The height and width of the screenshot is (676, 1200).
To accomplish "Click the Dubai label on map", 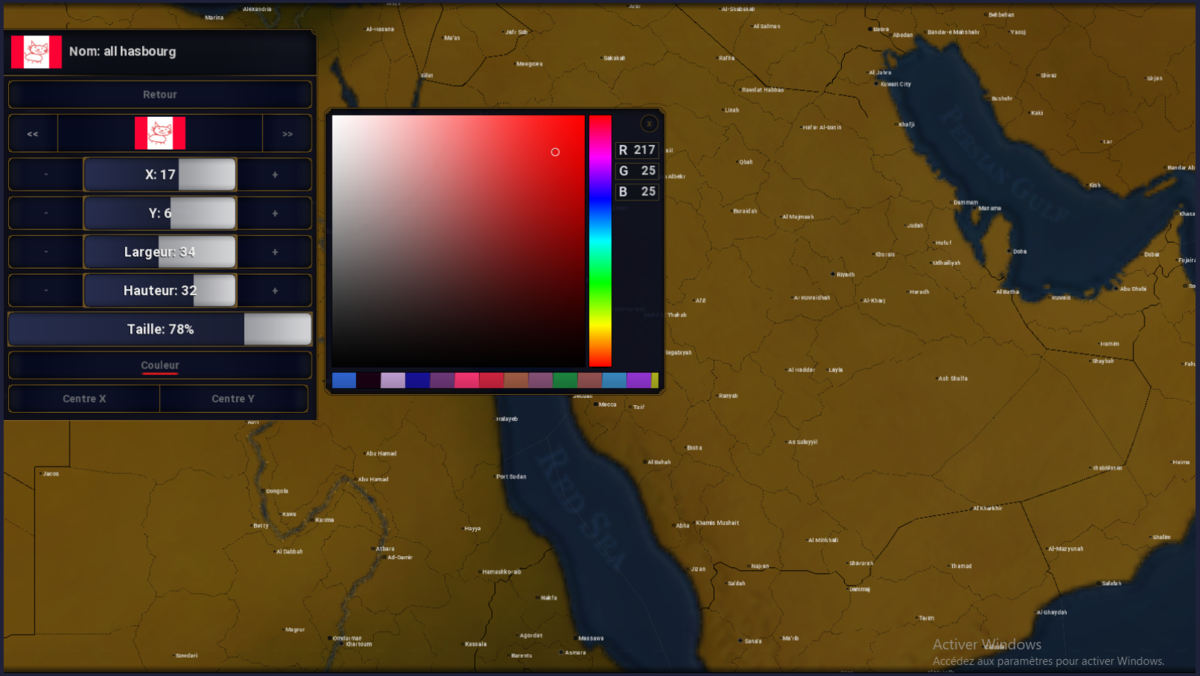I will pos(1153,254).
